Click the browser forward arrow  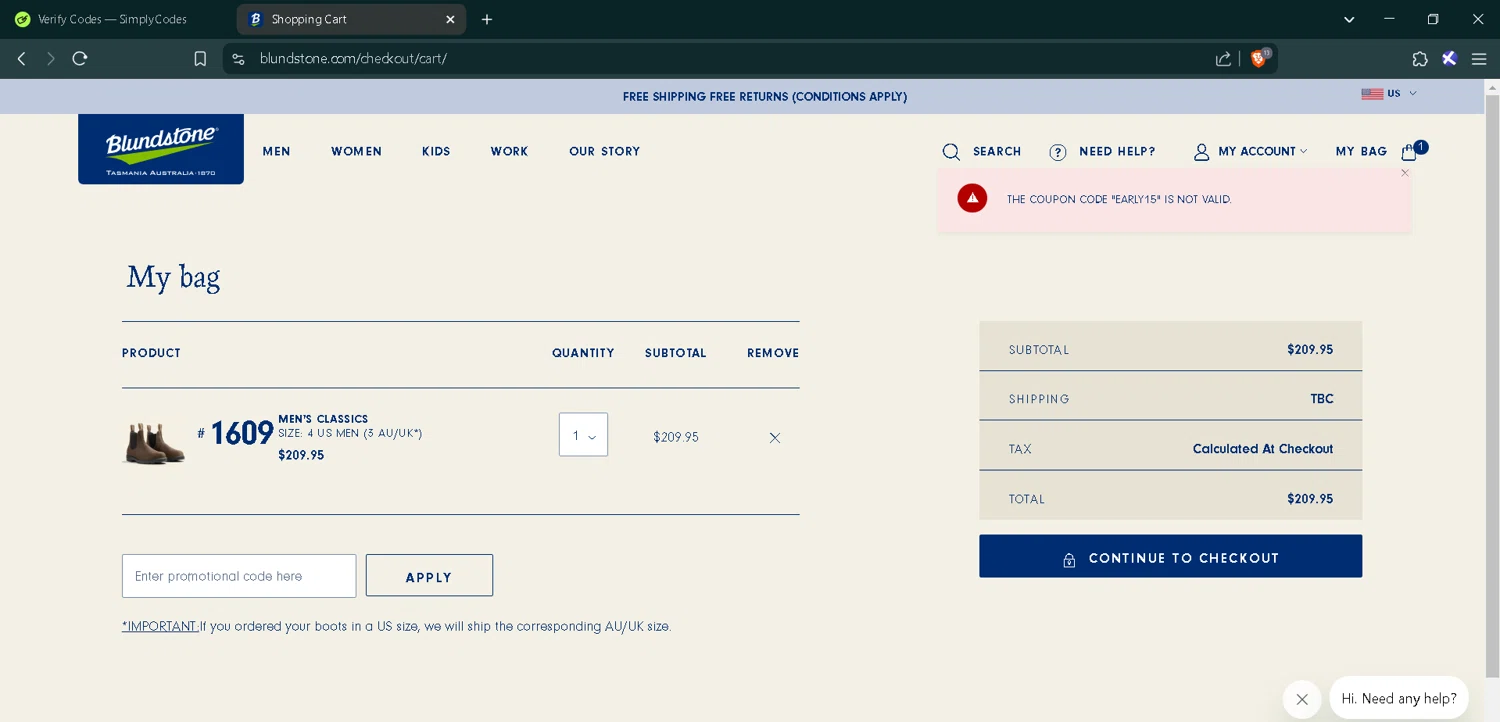pyautogui.click(x=50, y=59)
